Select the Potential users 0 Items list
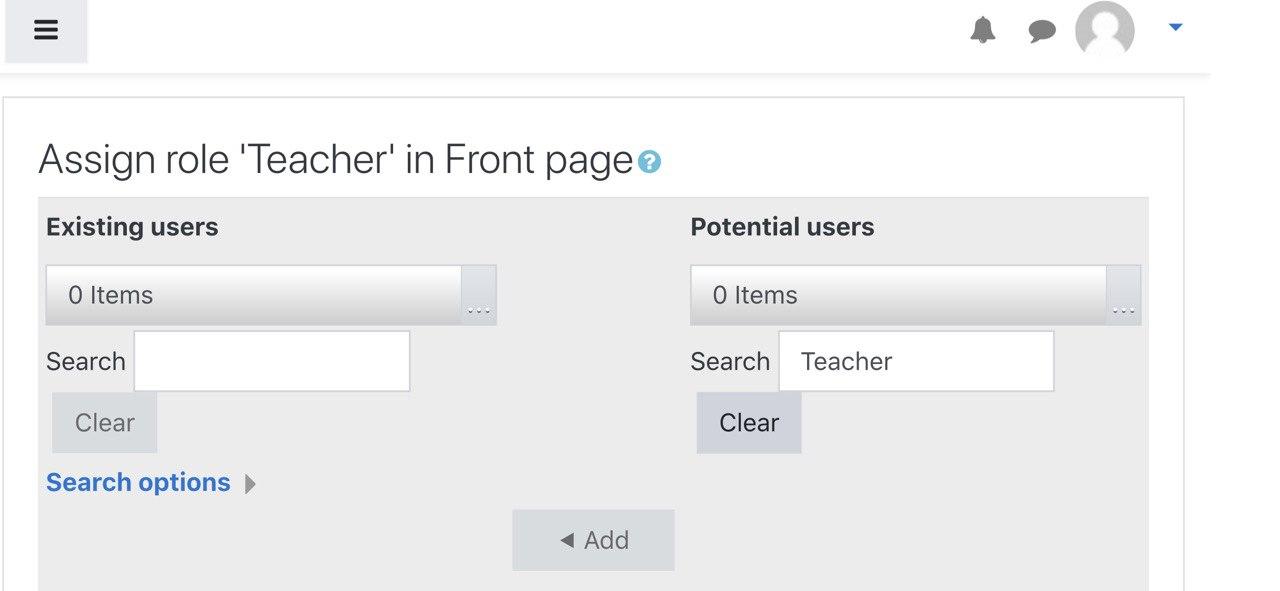Image resolution: width=1280 pixels, height=591 pixels. [x=898, y=295]
